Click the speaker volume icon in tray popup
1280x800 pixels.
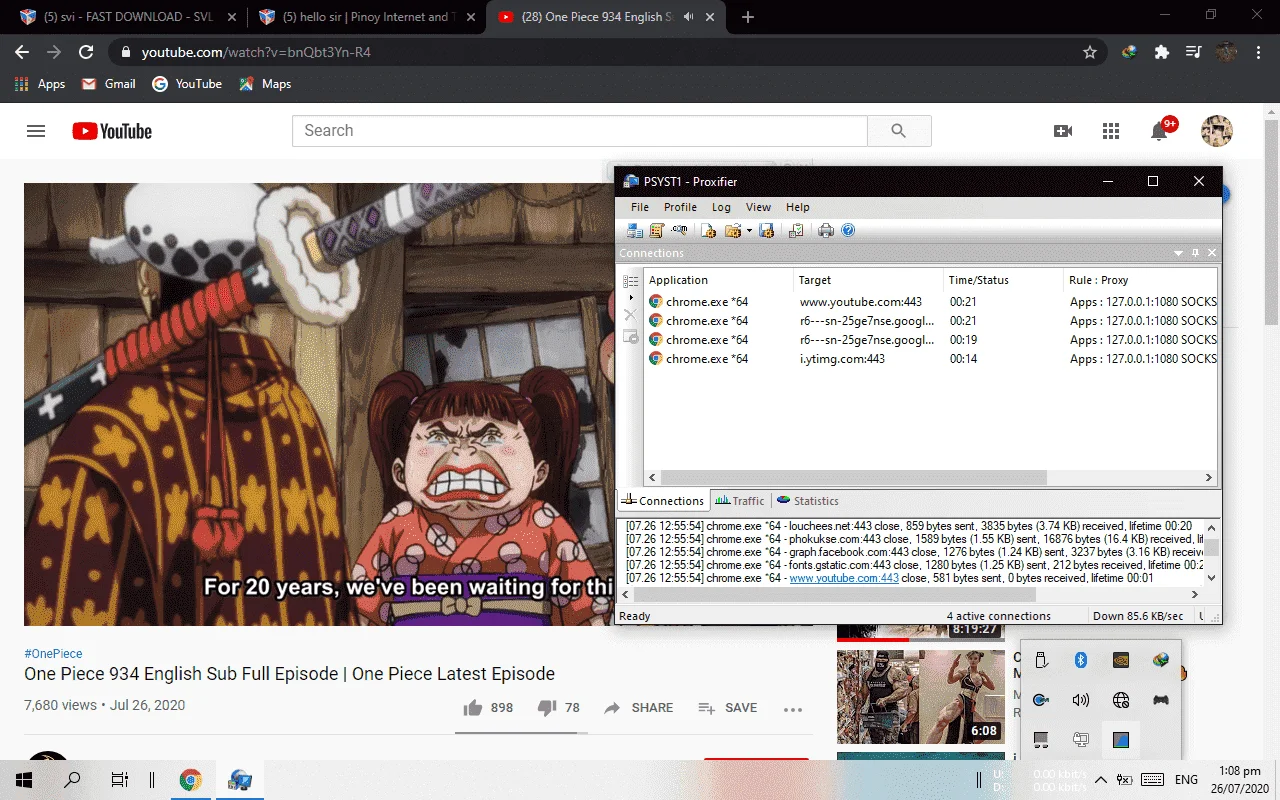(1080, 700)
